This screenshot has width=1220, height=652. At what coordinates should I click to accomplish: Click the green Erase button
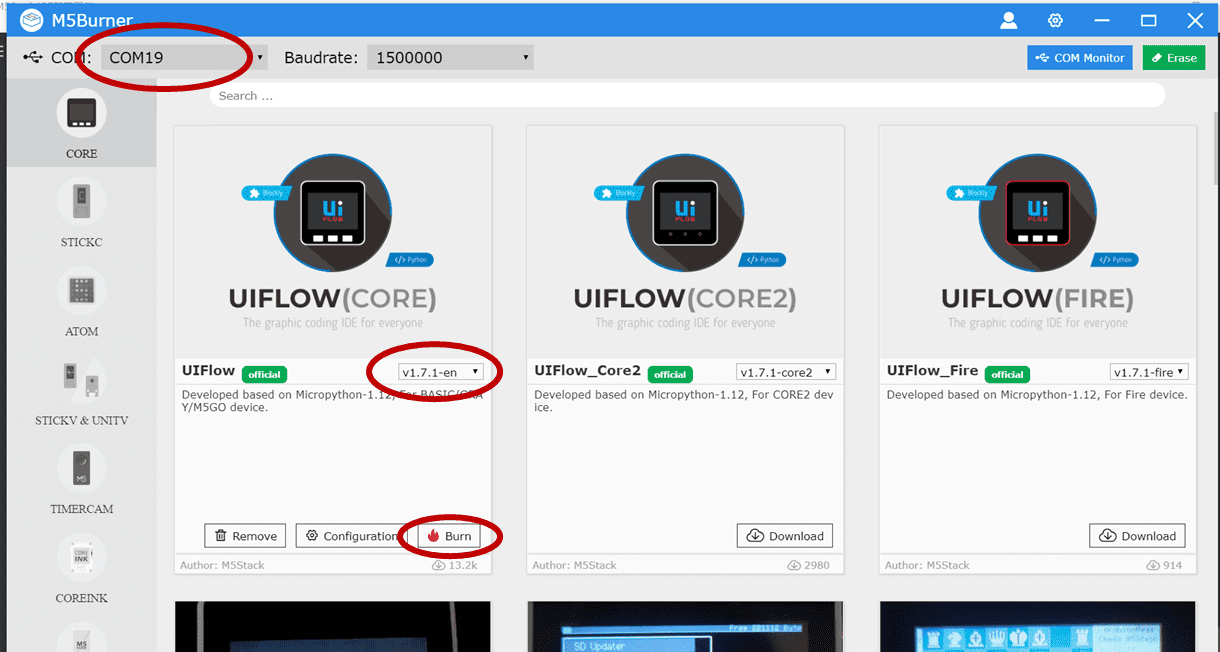[1174, 58]
